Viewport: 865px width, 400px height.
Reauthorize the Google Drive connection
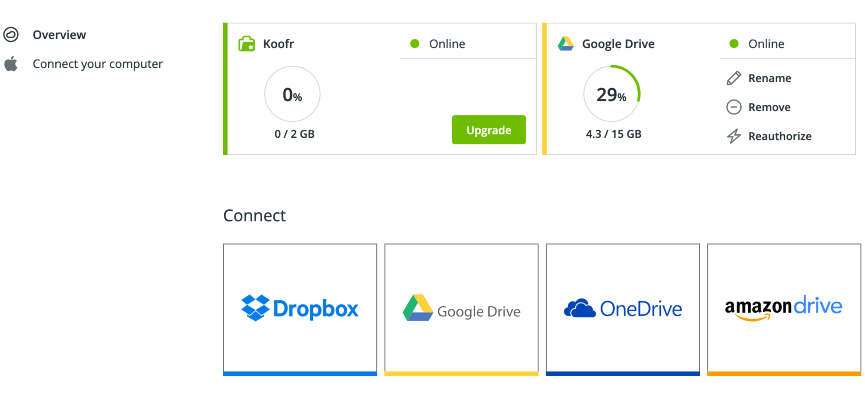click(779, 136)
